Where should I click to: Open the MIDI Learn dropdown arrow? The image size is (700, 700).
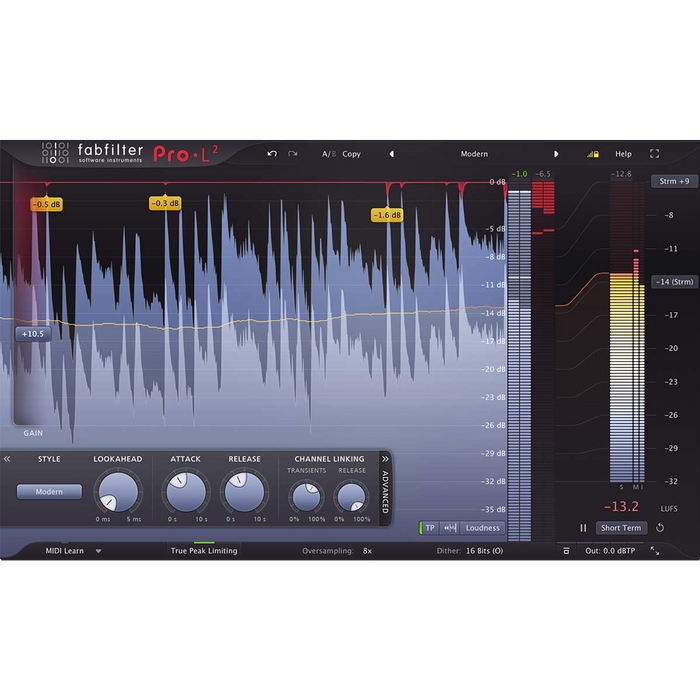[98, 551]
